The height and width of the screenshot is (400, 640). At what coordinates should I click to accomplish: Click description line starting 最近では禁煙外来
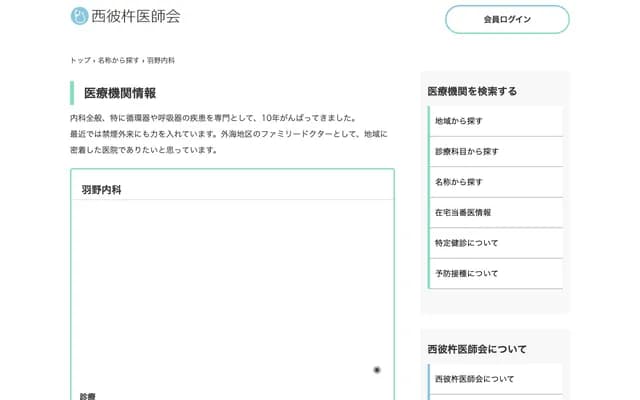tap(229, 134)
